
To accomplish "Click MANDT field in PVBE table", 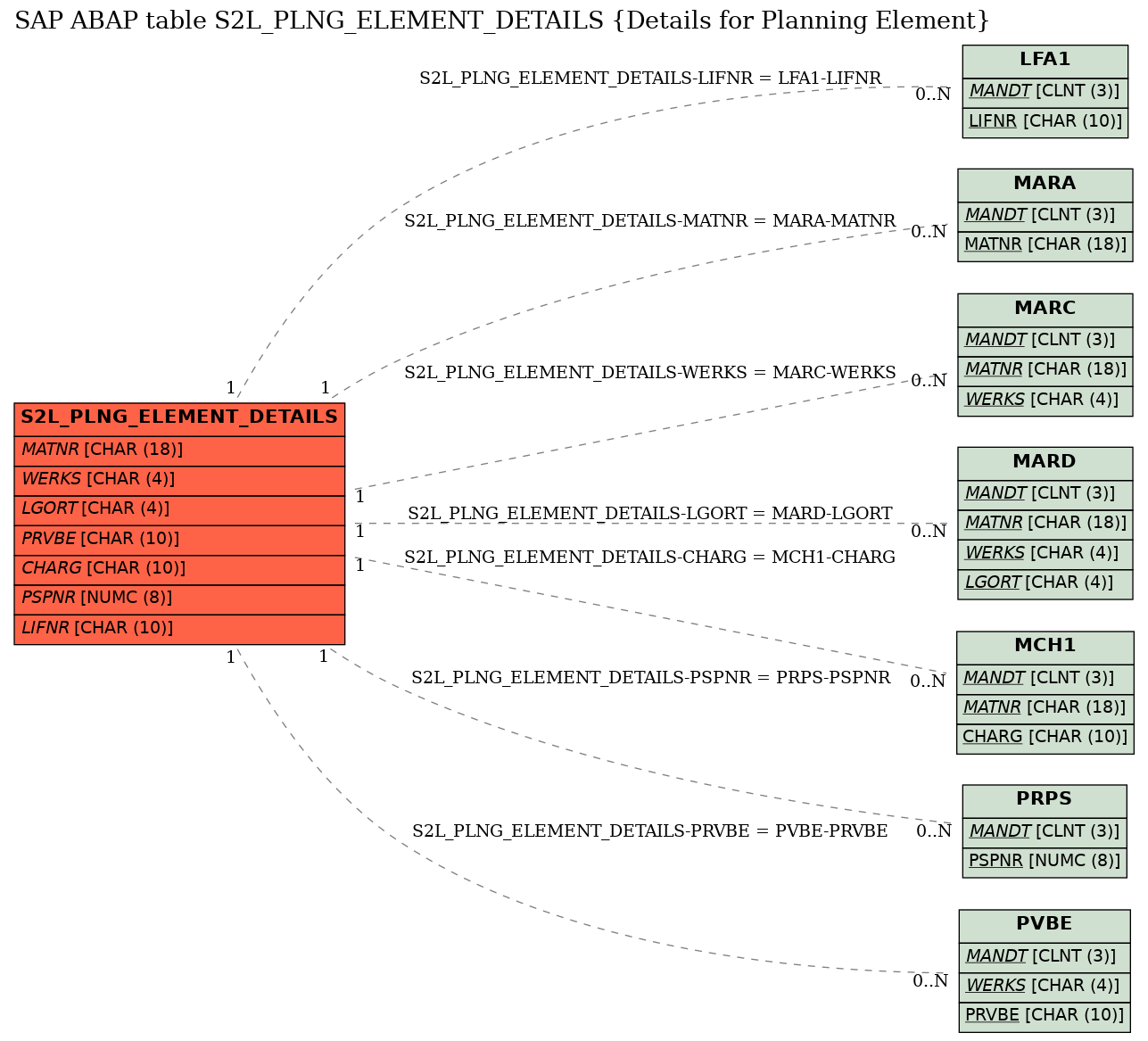I will click(x=1045, y=956).
